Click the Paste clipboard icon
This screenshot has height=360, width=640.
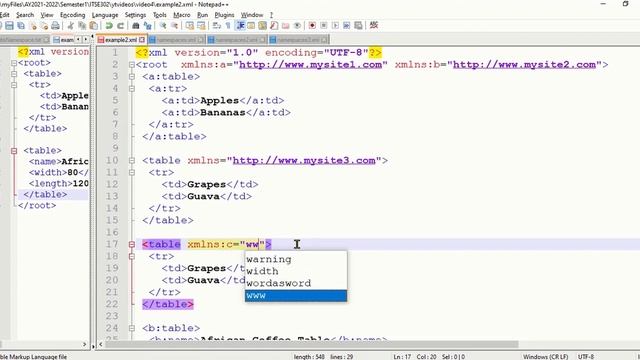pos(93,26)
